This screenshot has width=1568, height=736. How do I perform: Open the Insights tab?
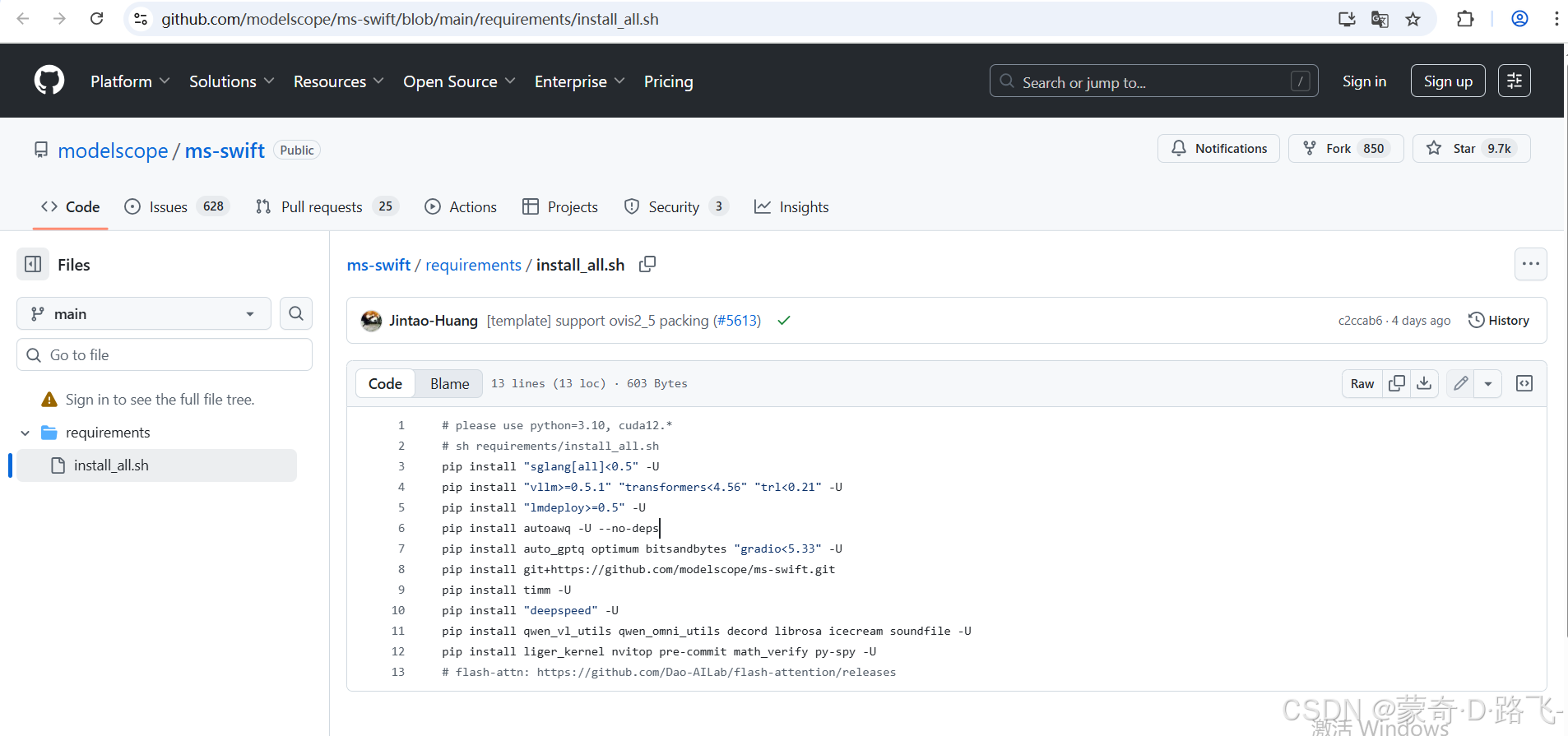[x=791, y=206]
